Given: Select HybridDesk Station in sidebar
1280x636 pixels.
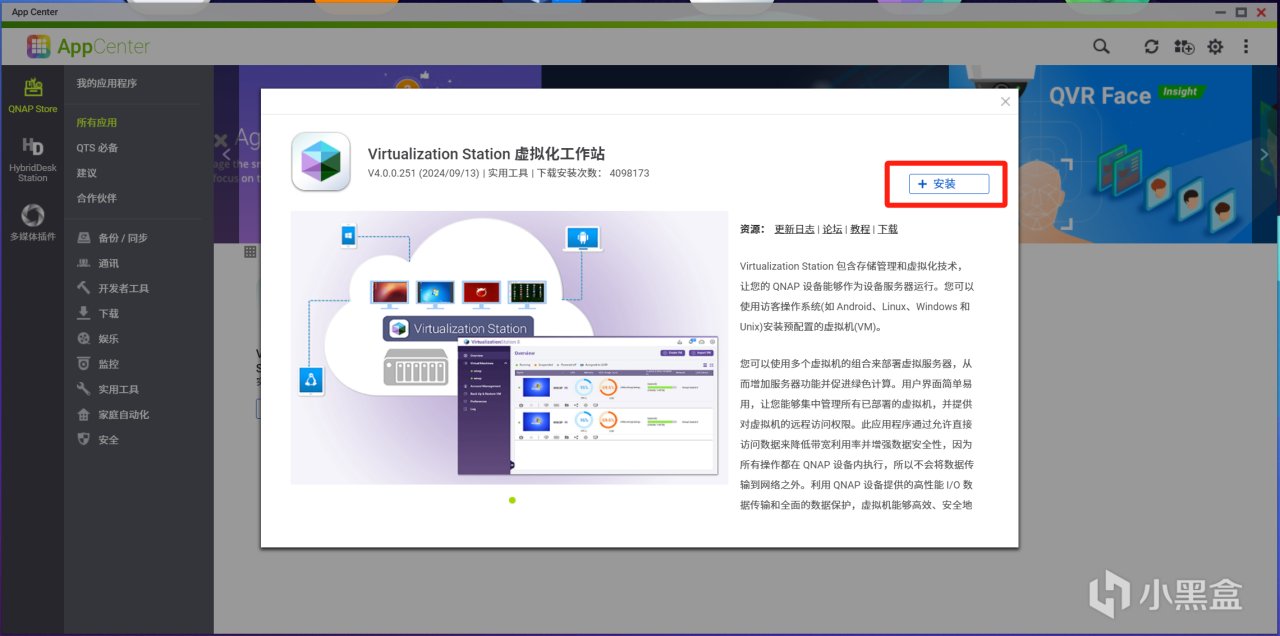Looking at the screenshot, I should (33, 160).
